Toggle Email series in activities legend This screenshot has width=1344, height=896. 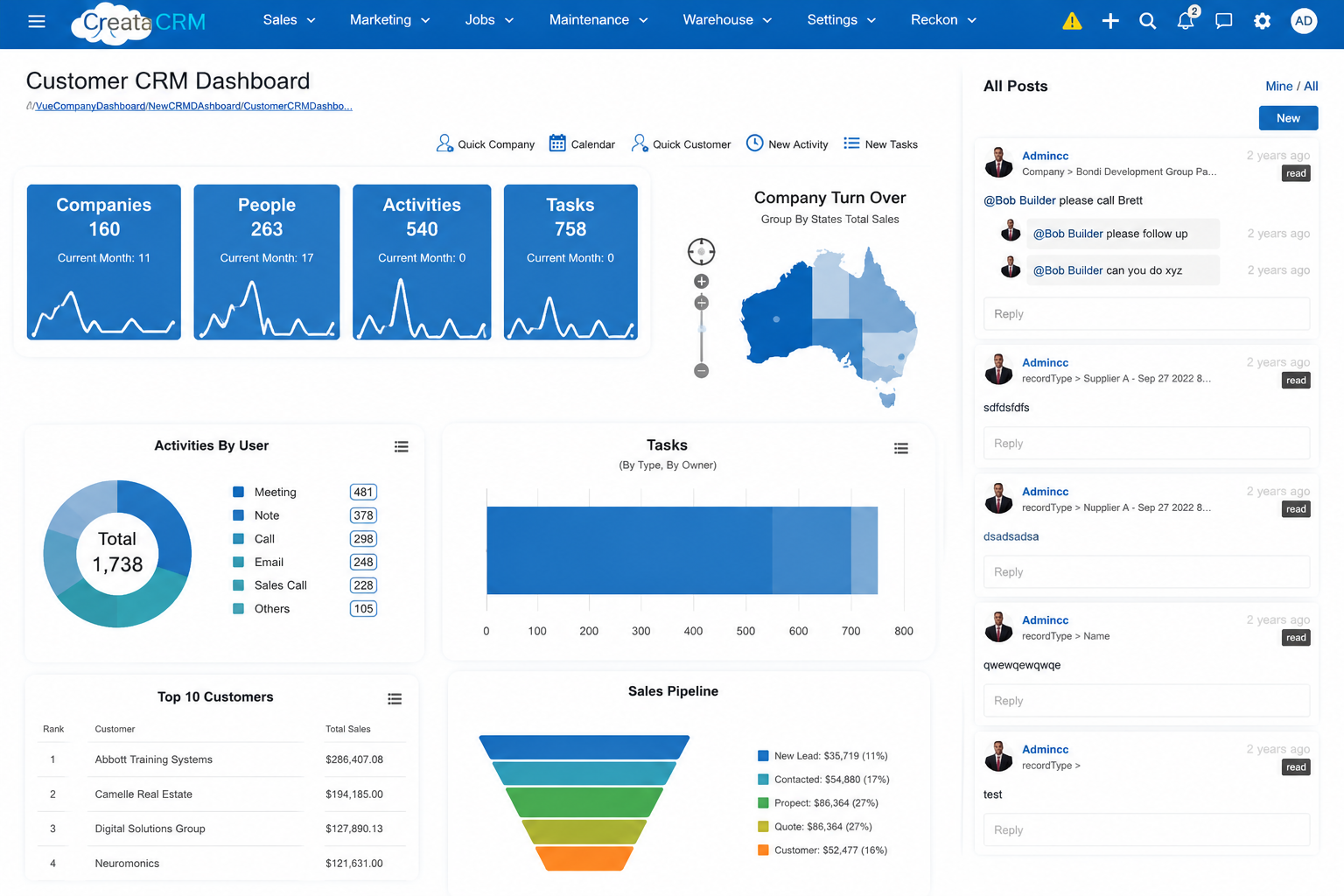(x=258, y=563)
